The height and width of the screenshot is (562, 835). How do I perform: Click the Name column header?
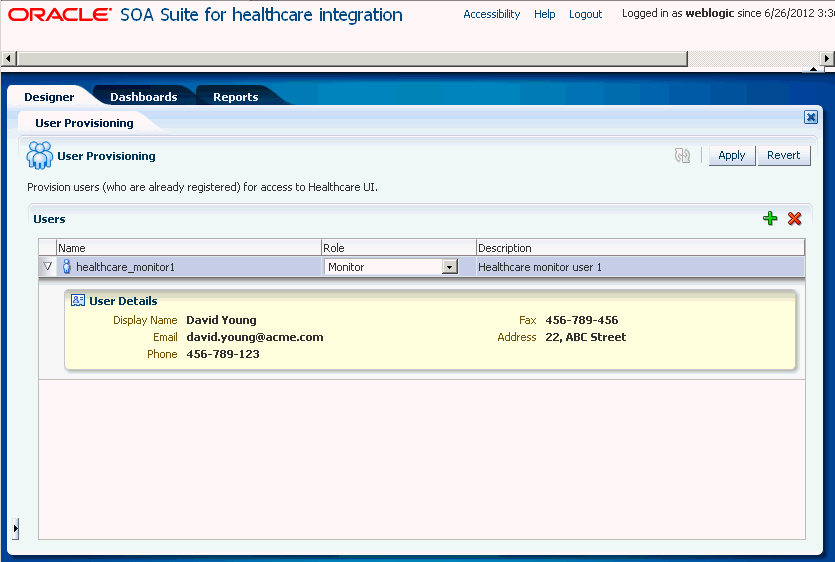pos(189,248)
